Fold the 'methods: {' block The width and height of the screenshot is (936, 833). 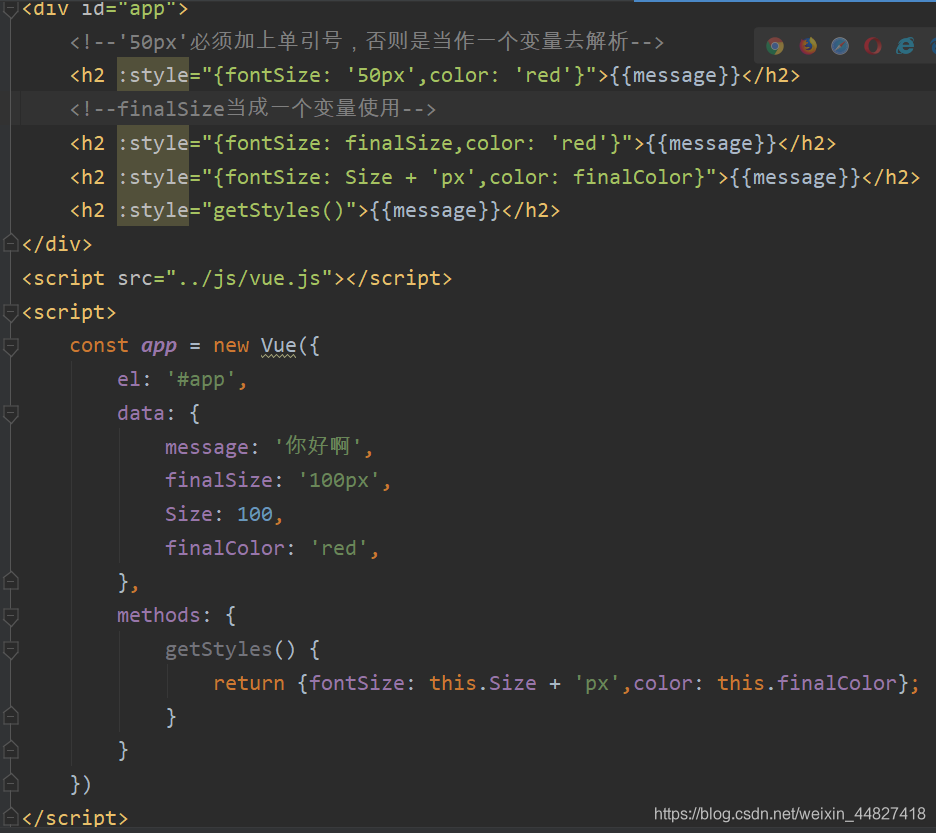point(11,616)
